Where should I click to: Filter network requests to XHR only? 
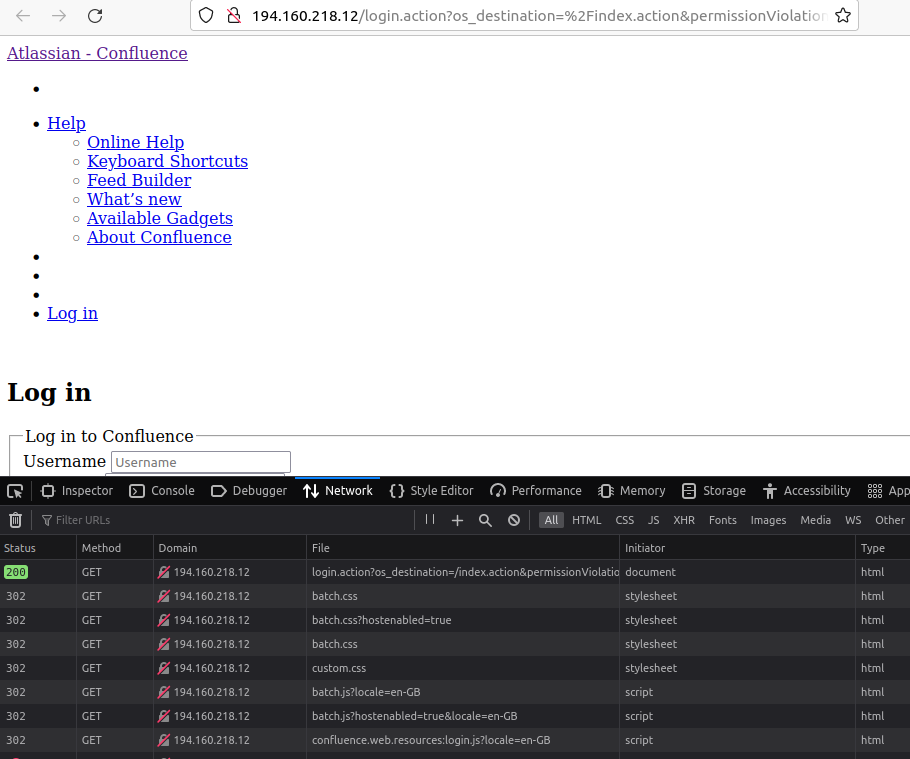pos(684,520)
